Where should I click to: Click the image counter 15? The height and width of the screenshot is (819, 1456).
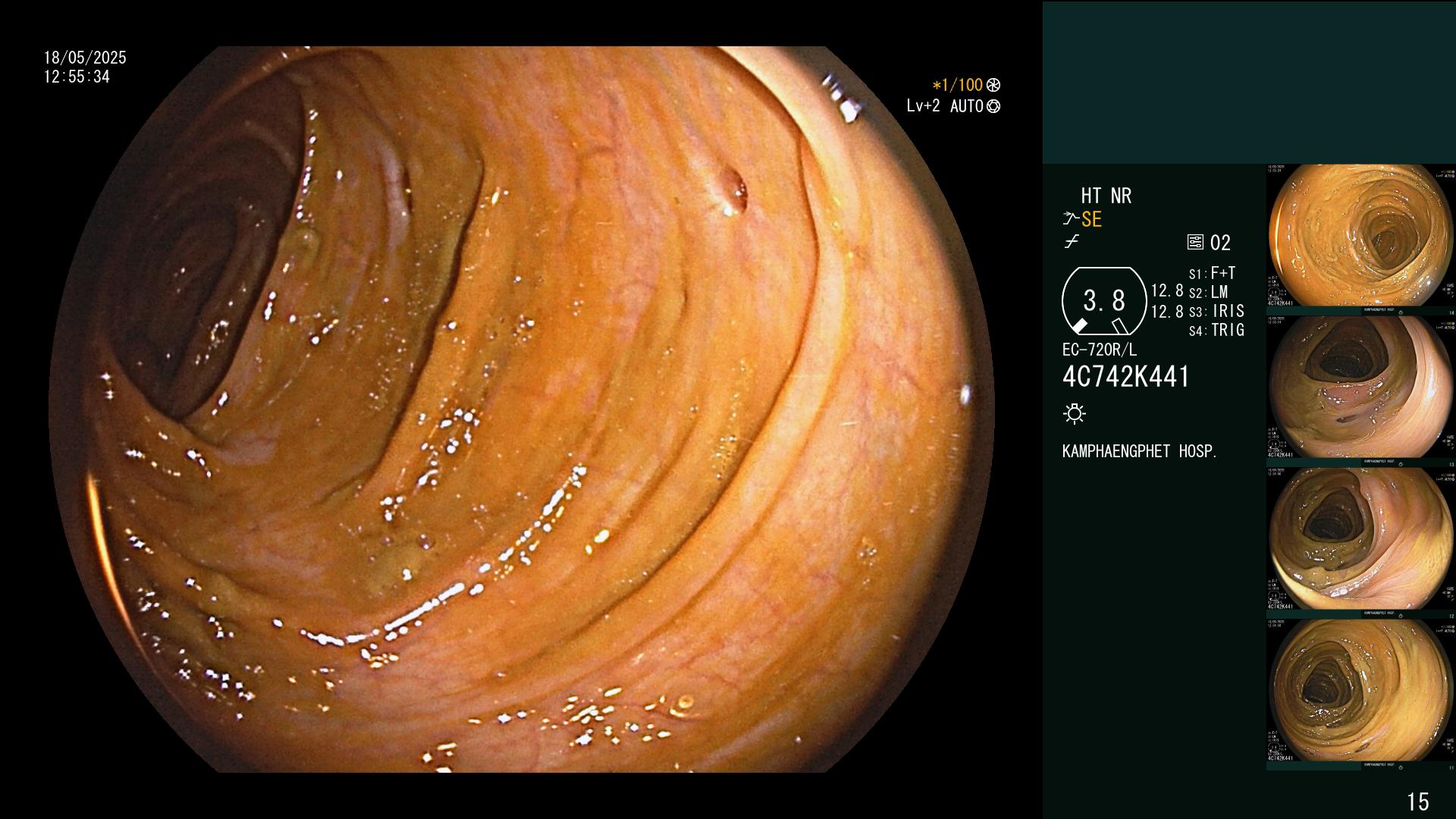[1418, 802]
